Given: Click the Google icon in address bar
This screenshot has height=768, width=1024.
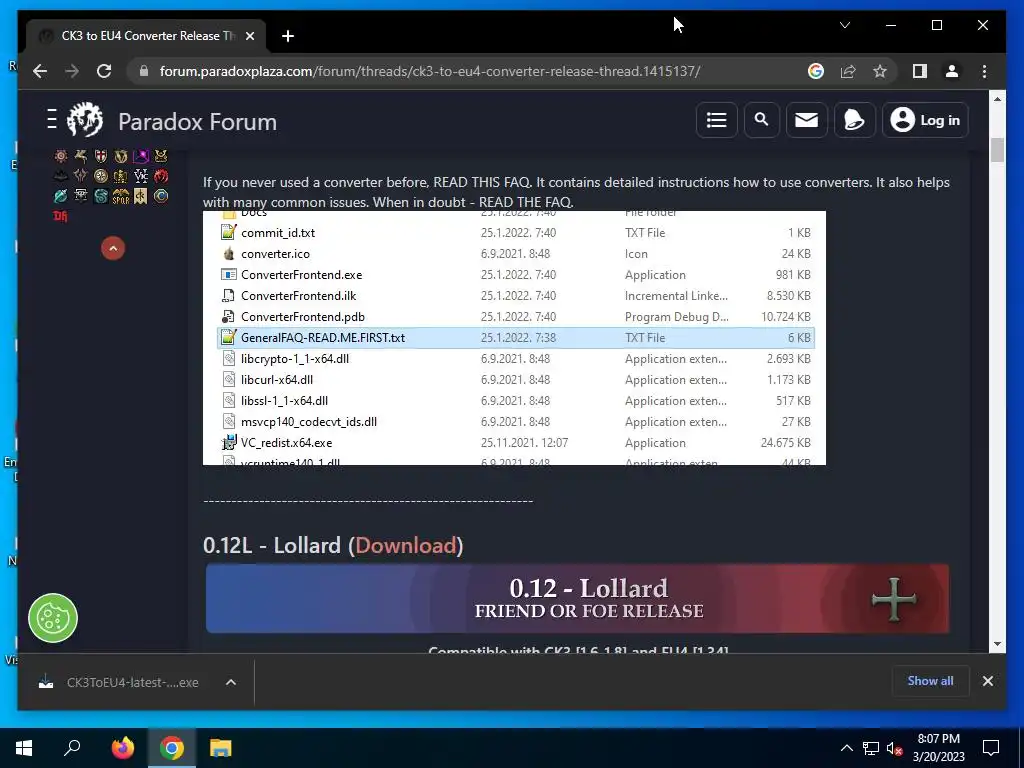Looking at the screenshot, I should pyautogui.click(x=816, y=71).
